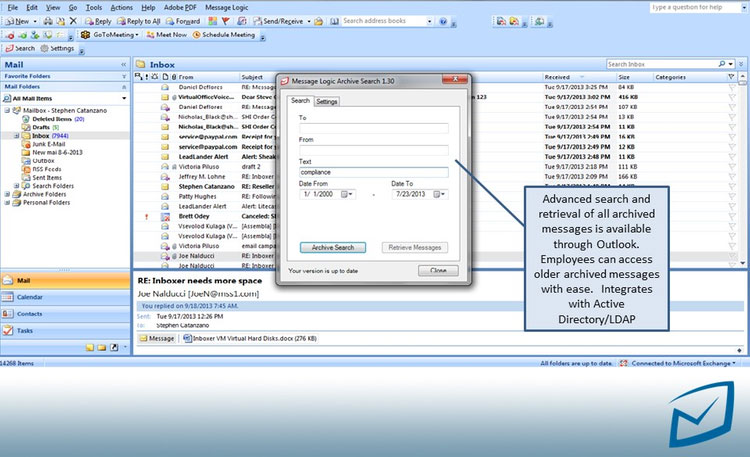Image resolution: width=750 pixels, height=457 pixels.
Task: Click the Reply to All toolbar button
Action: point(139,21)
